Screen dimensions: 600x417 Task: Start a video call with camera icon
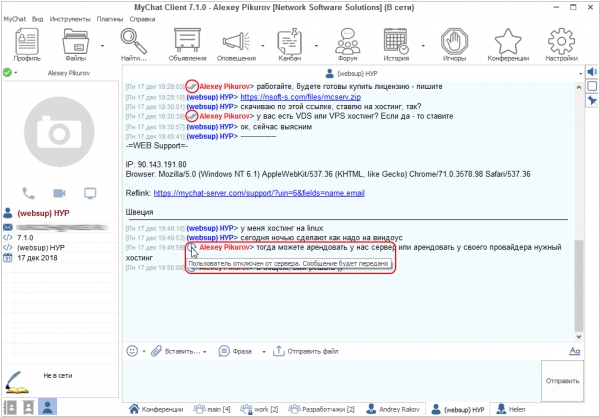pyautogui.click(x=59, y=193)
